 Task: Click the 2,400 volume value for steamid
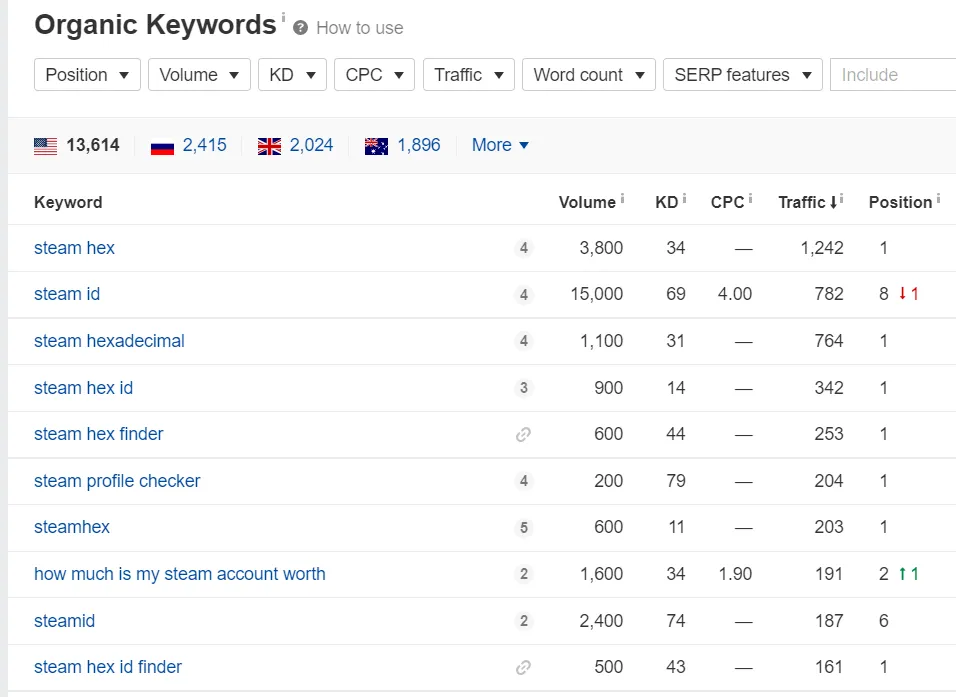point(601,621)
